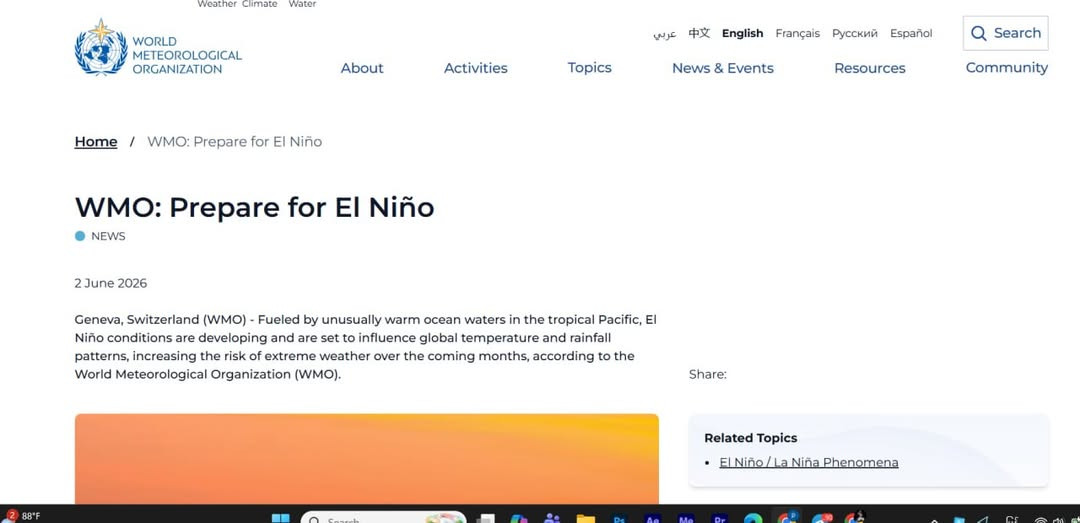Screen dimensions: 1080x523
Task: Open Microsoft Edge from the taskbar
Action: click(x=753, y=518)
